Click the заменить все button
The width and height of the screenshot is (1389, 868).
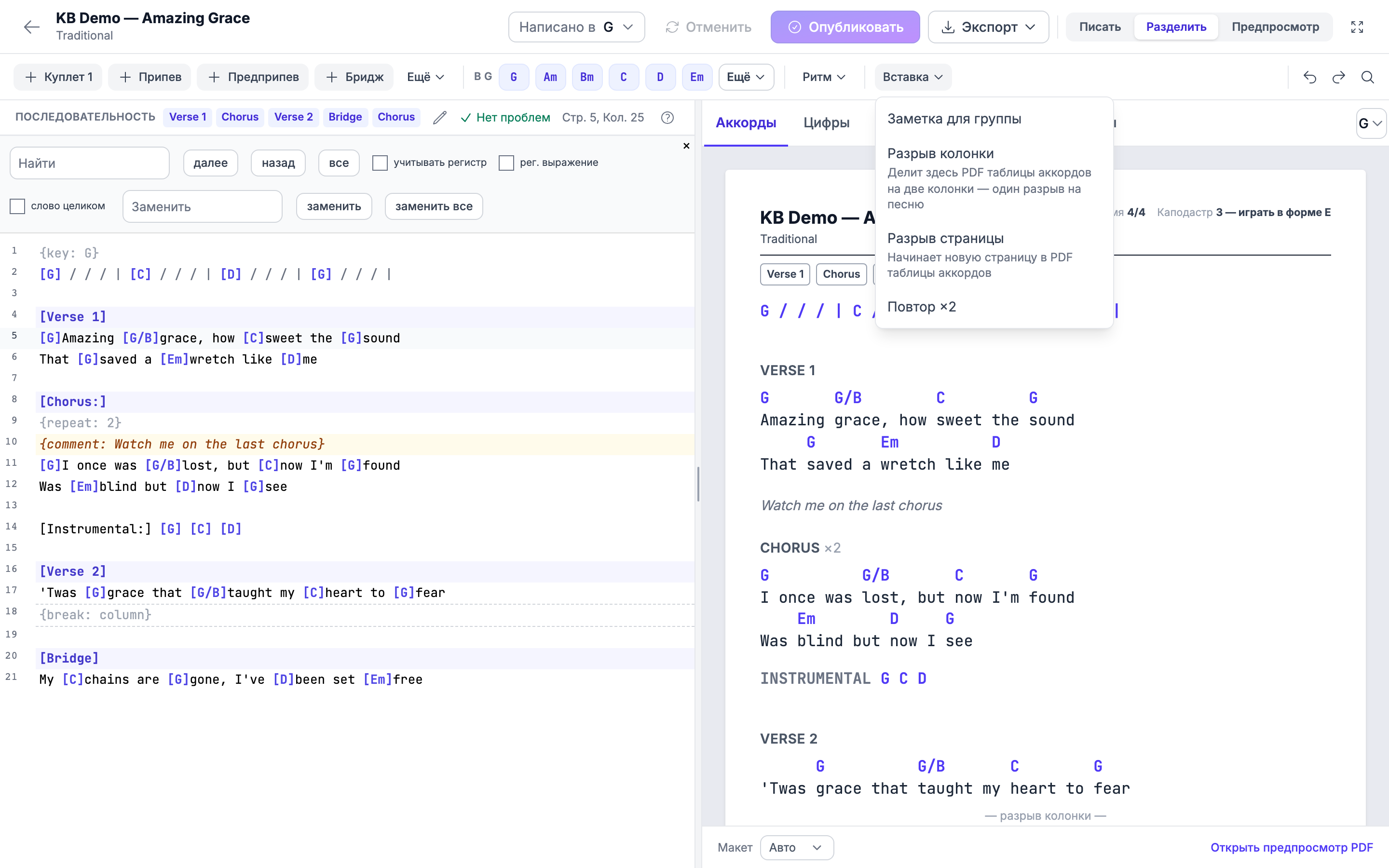tap(434, 206)
